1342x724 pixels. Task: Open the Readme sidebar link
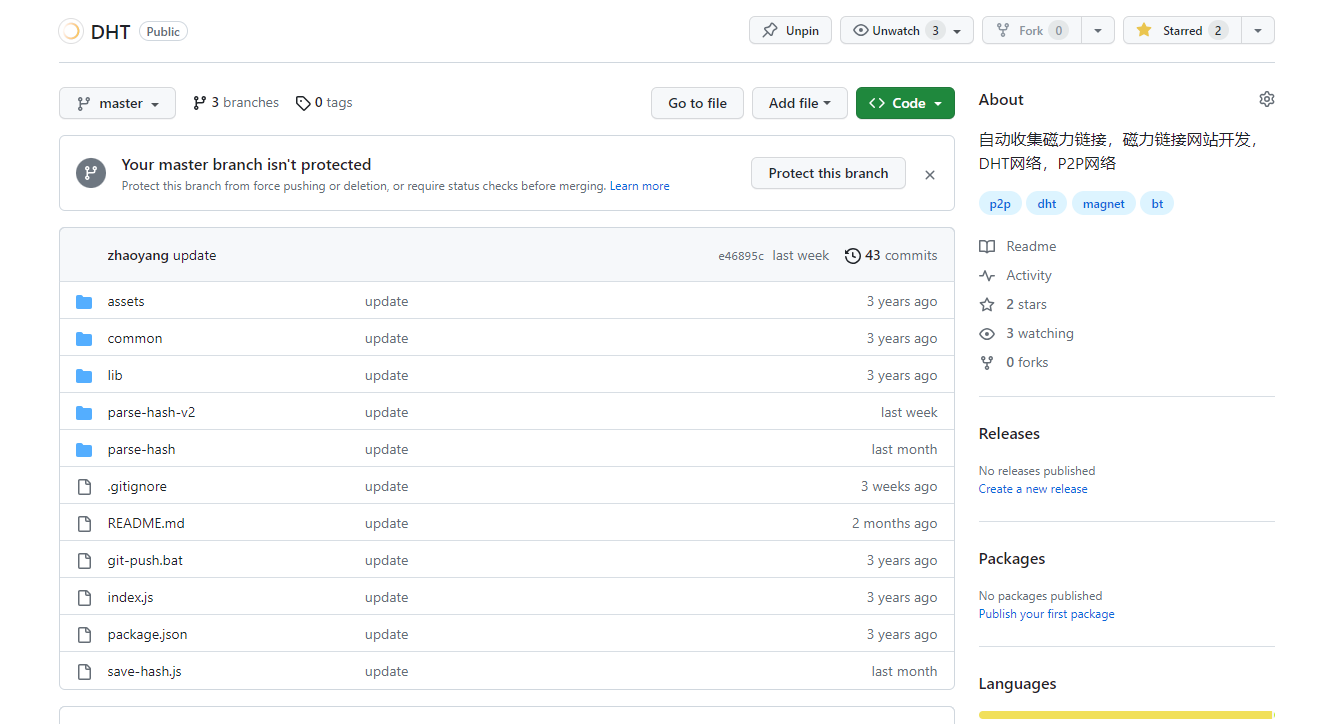pos(1031,247)
